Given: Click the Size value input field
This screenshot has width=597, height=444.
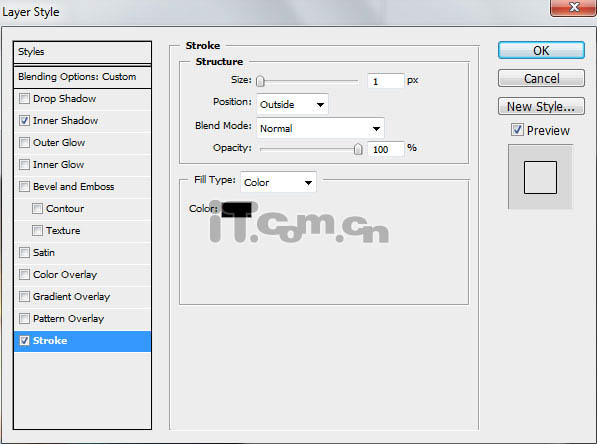Looking at the screenshot, I should (x=385, y=81).
